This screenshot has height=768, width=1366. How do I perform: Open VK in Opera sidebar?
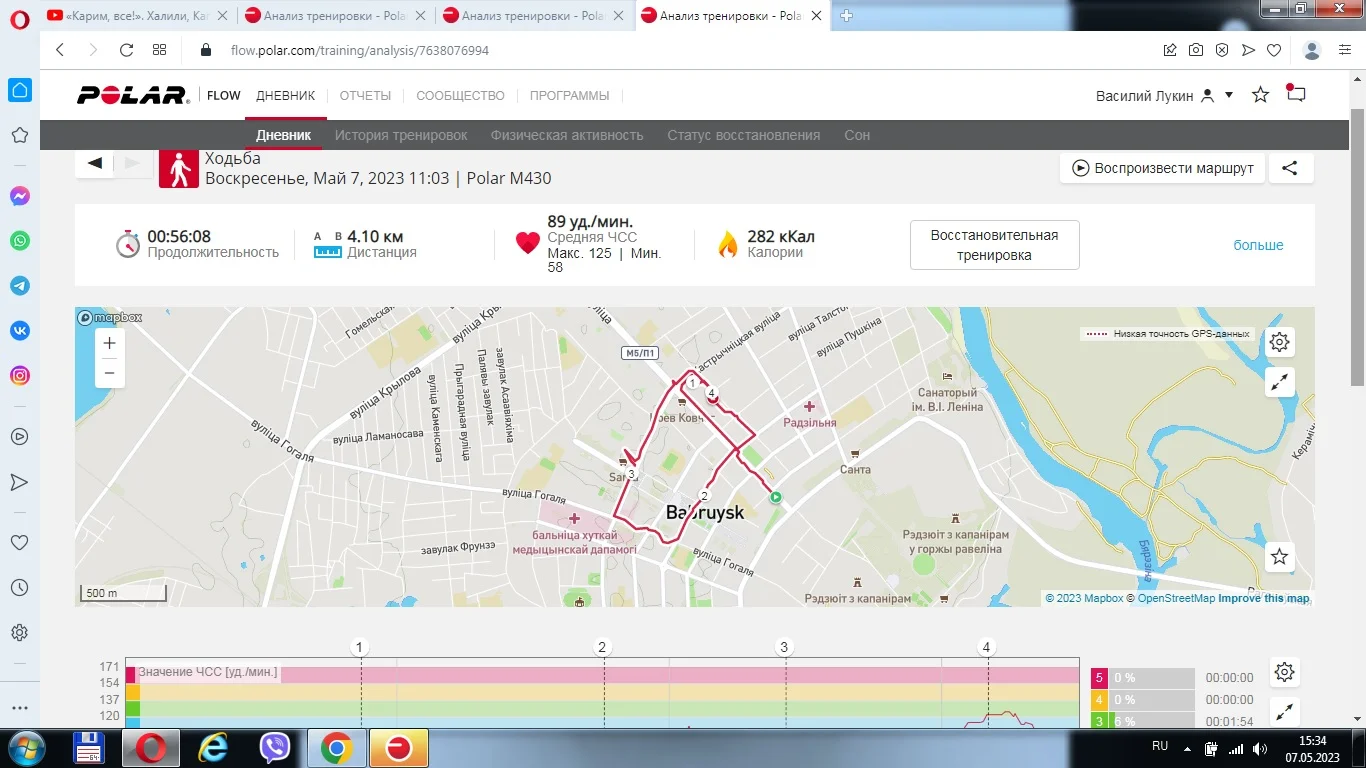(20, 331)
